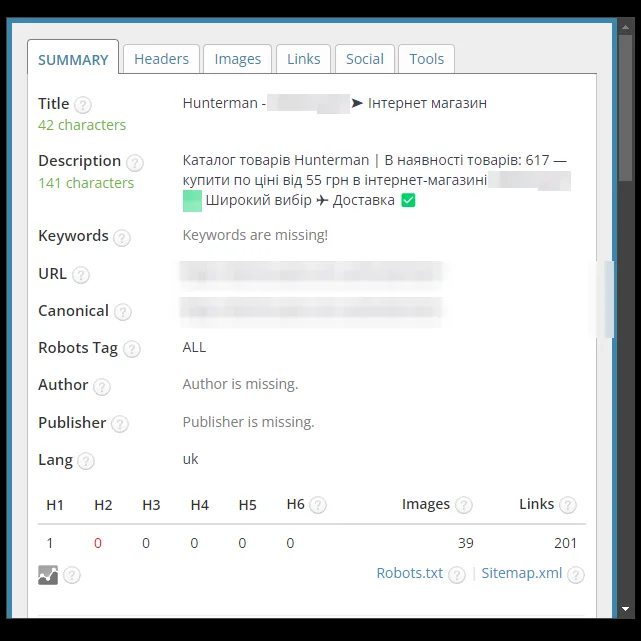Click the help icon after H6 header

[318, 505]
